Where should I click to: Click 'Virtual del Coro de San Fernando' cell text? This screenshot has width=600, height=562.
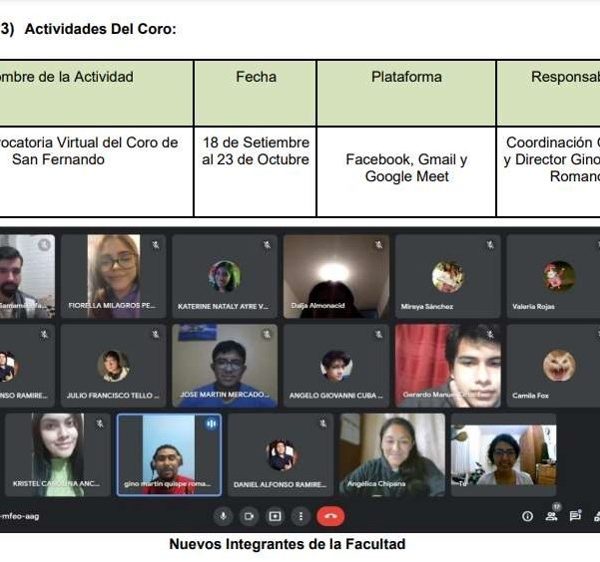pyautogui.click(x=95, y=151)
